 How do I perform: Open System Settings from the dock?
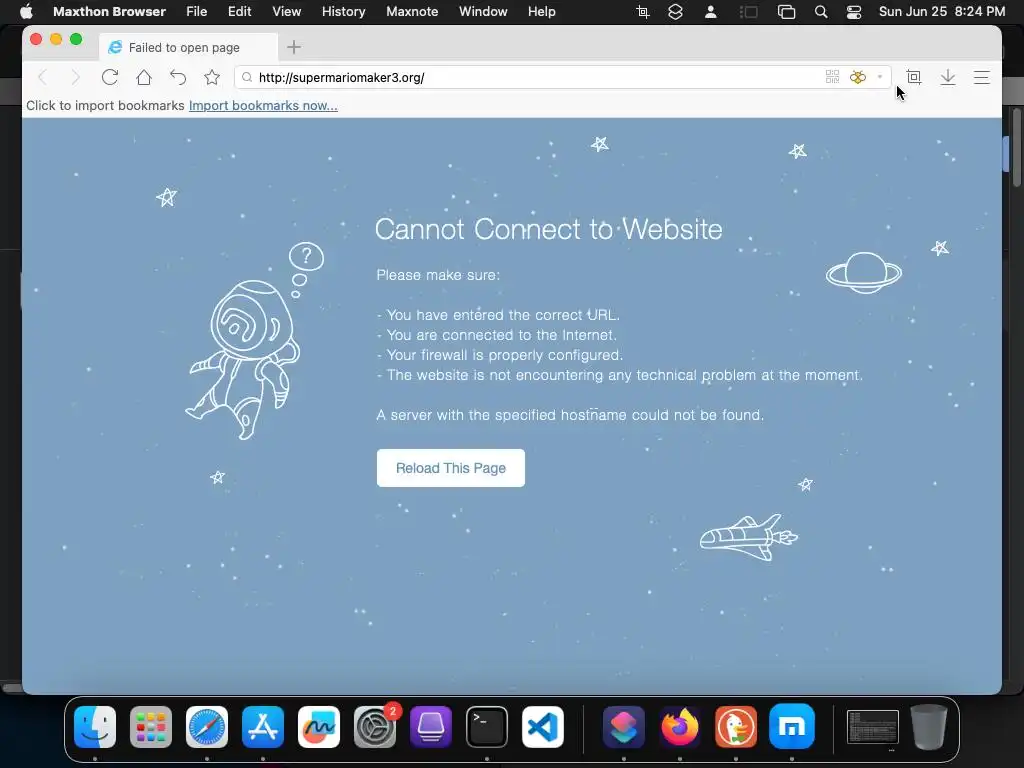click(x=375, y=727)
